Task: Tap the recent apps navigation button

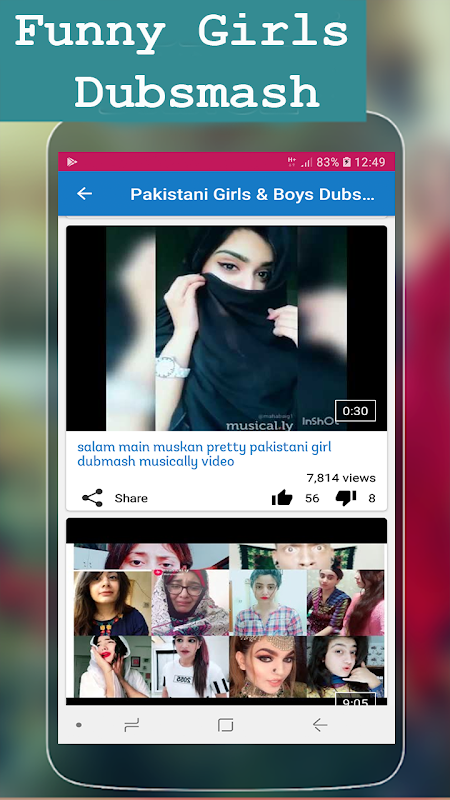Action: pyautogui.click(x=132, y=724)
